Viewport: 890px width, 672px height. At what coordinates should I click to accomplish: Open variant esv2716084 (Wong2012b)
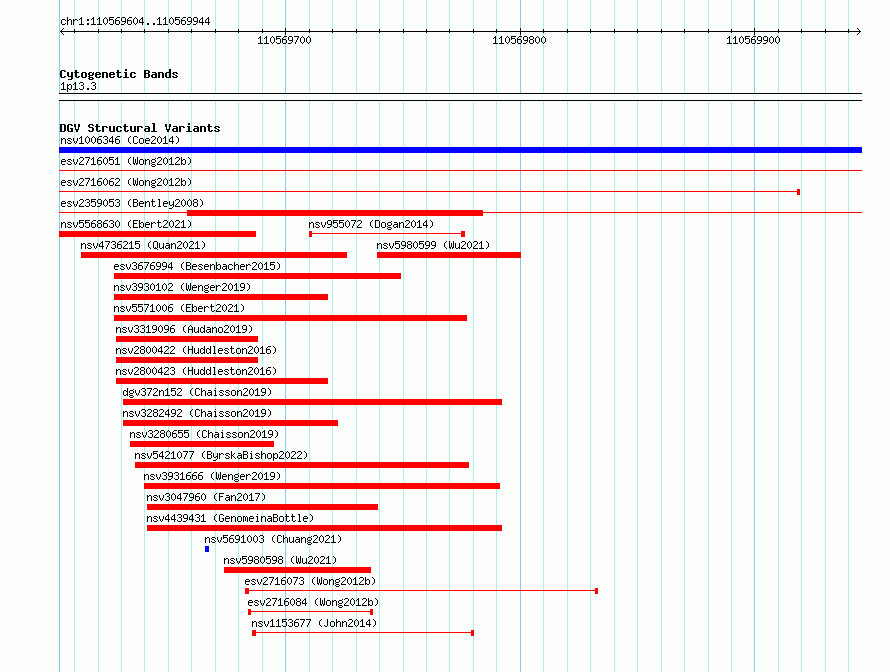(x=313, y=602)
